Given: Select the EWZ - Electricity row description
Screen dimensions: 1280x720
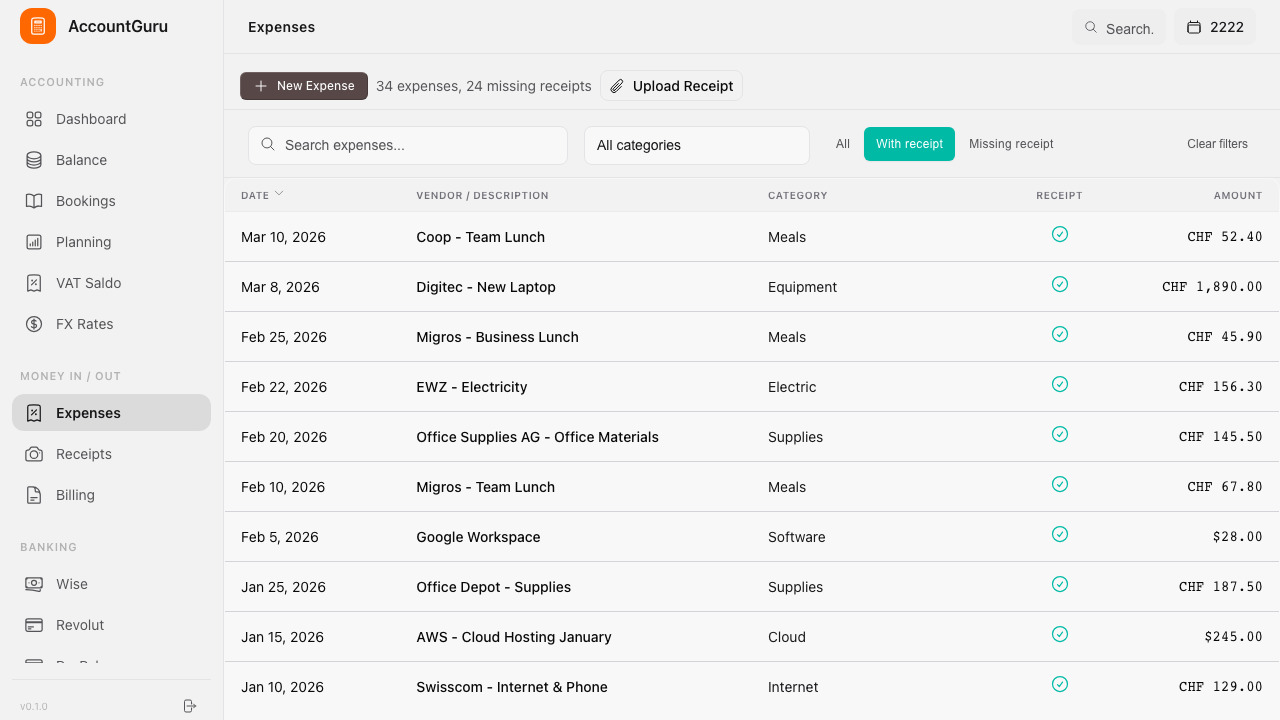Looking at the screenshot, I should (x=472, y=387).
